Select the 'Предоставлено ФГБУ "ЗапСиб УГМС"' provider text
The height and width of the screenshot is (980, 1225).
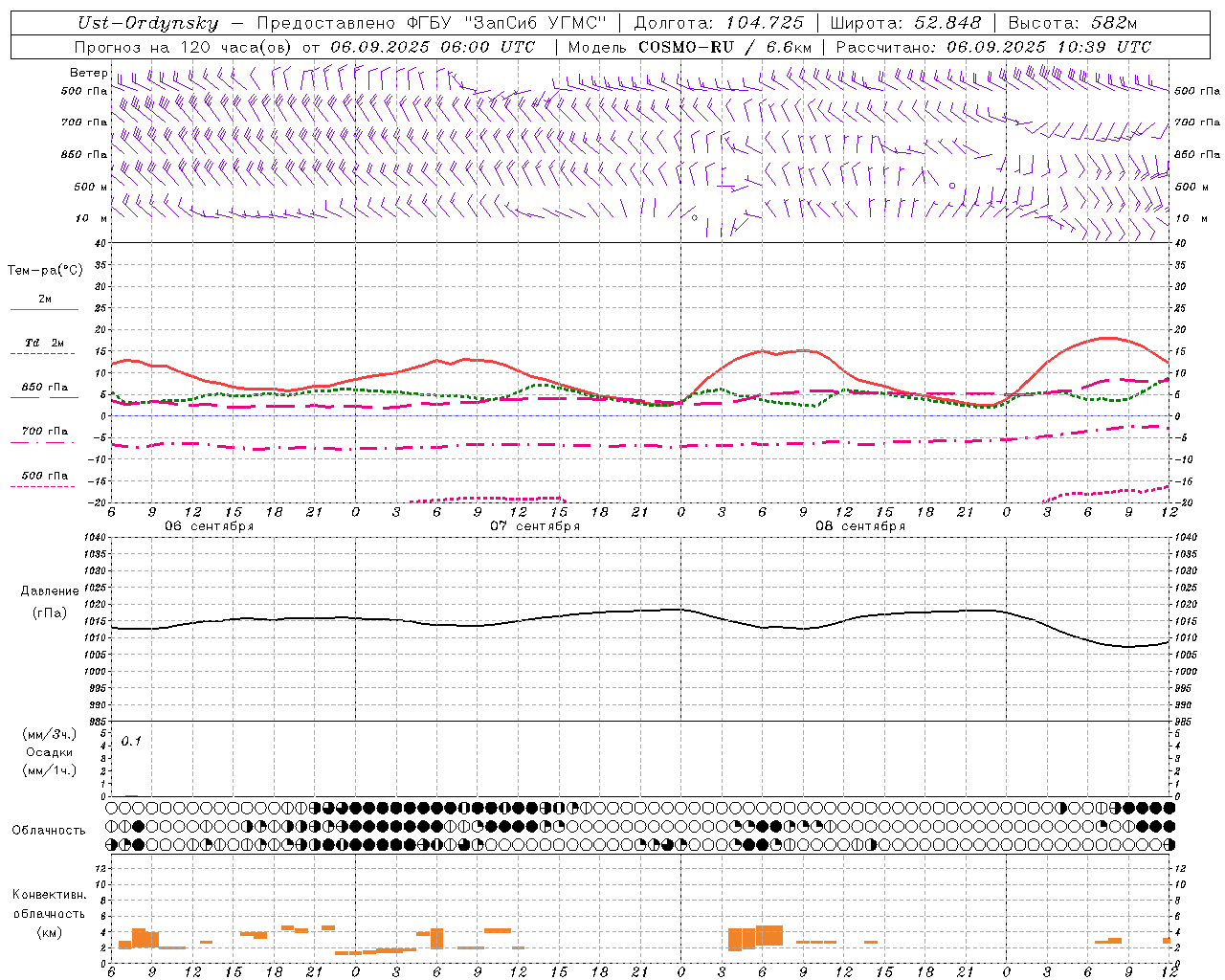click(433, 23)
